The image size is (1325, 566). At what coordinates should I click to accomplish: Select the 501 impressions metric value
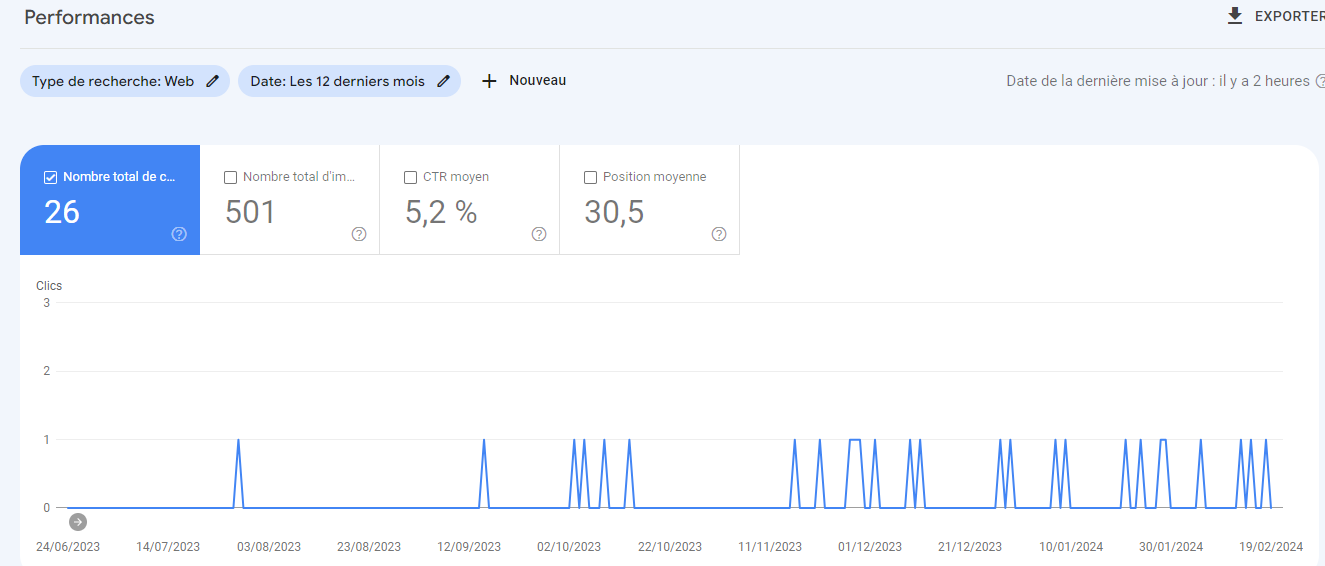pos(250,212)
